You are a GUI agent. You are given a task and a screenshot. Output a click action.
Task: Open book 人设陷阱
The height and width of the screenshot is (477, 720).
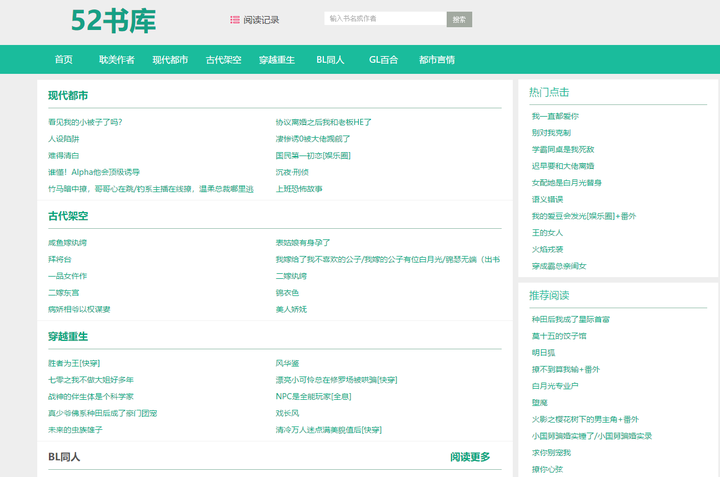coord(63,139)
